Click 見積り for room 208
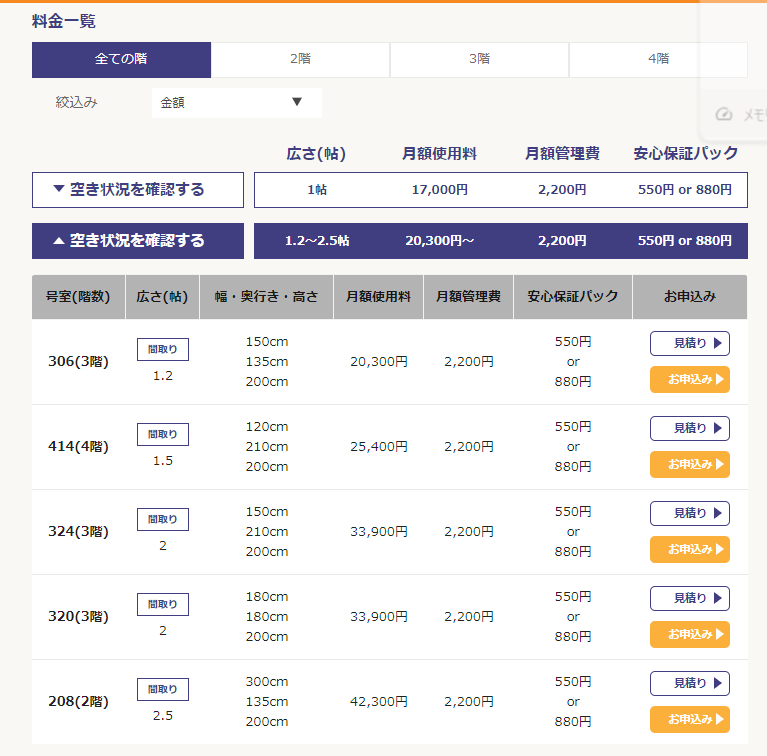 point(690,684)
